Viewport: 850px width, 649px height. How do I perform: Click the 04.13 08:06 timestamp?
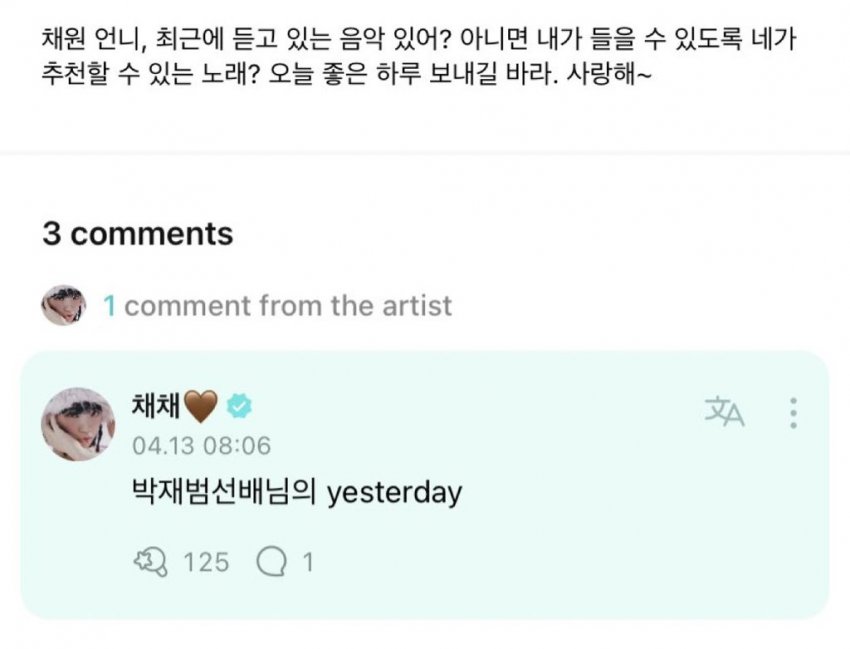click(200, 445)
